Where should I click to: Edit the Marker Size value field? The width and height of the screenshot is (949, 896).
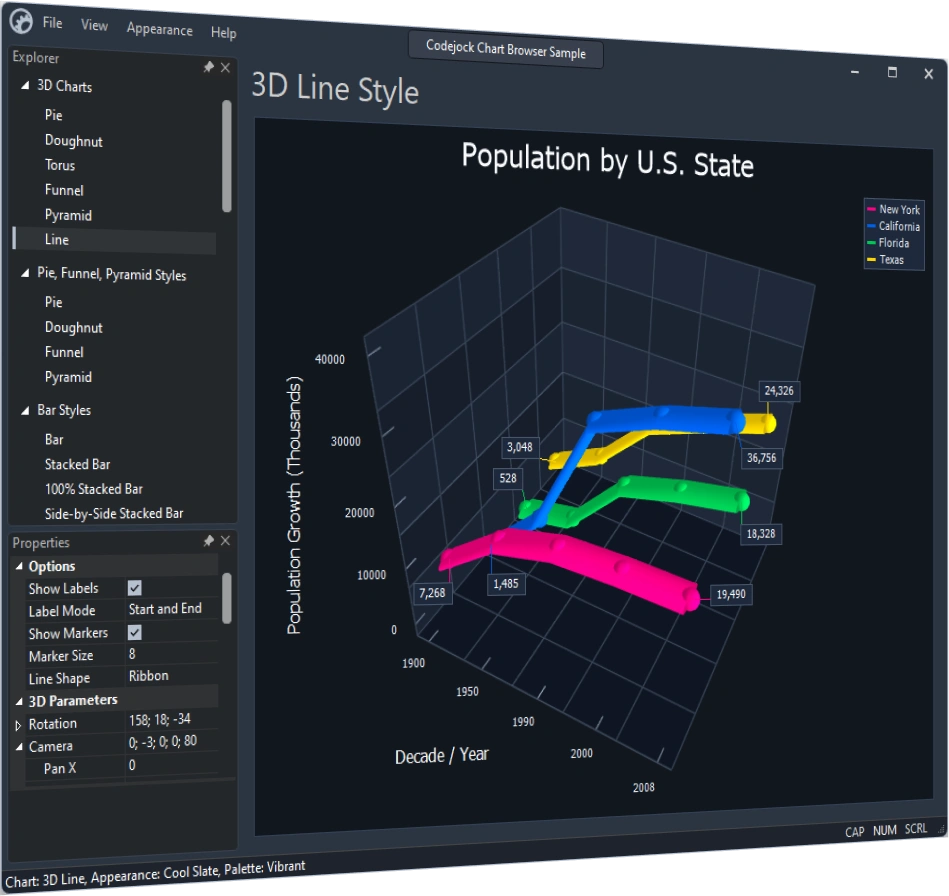coord(172,654)
